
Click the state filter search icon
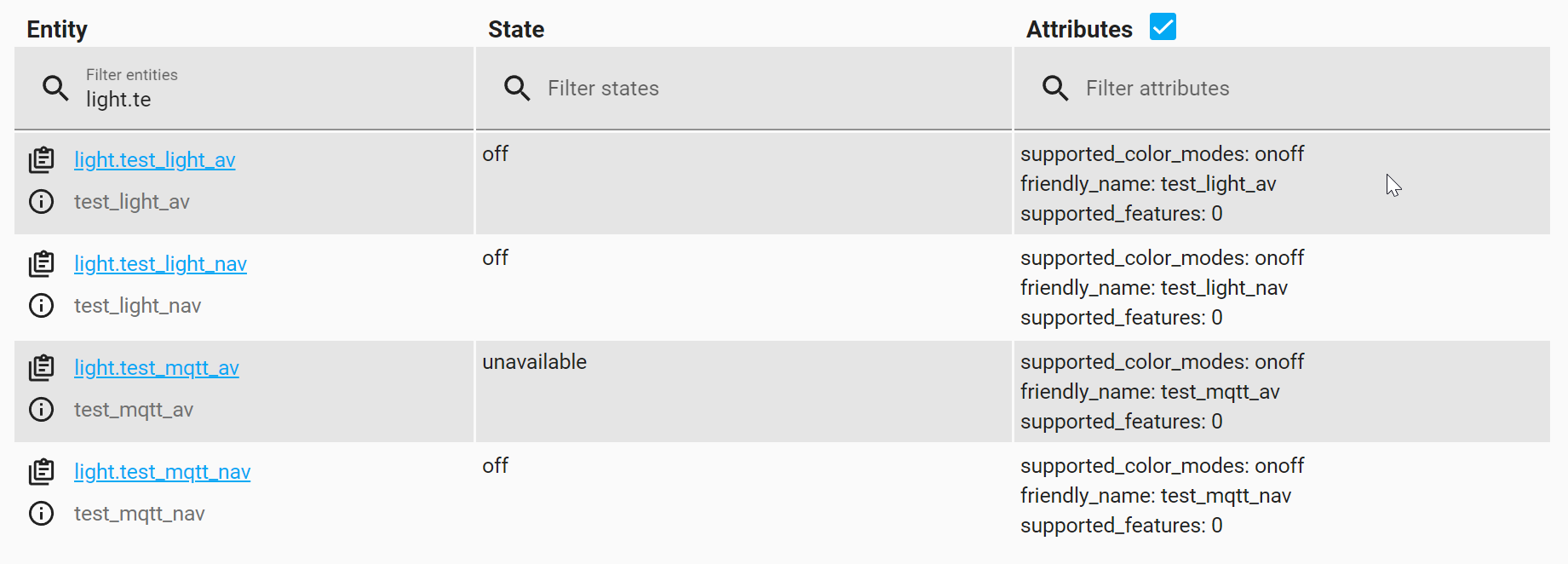517,88
